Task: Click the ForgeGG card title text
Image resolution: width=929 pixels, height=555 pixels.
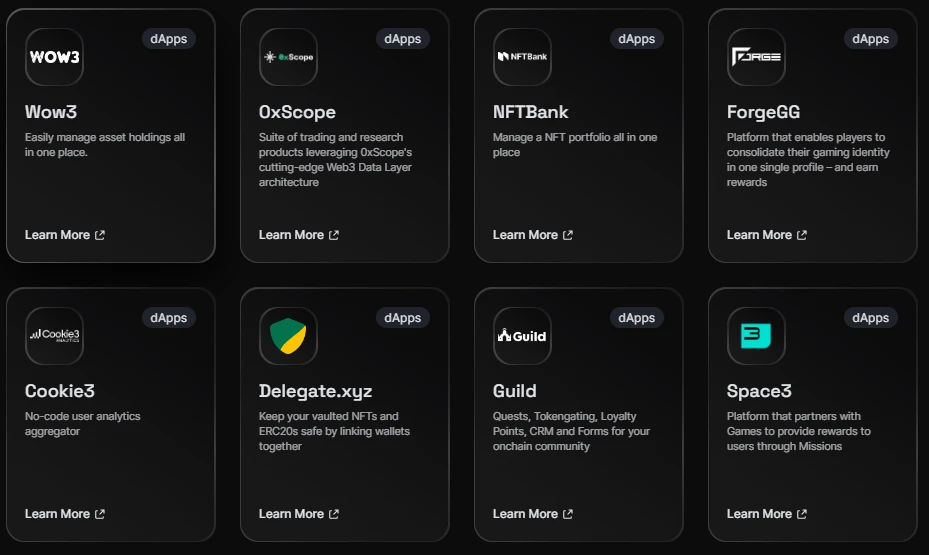Action: pos(763,112)
